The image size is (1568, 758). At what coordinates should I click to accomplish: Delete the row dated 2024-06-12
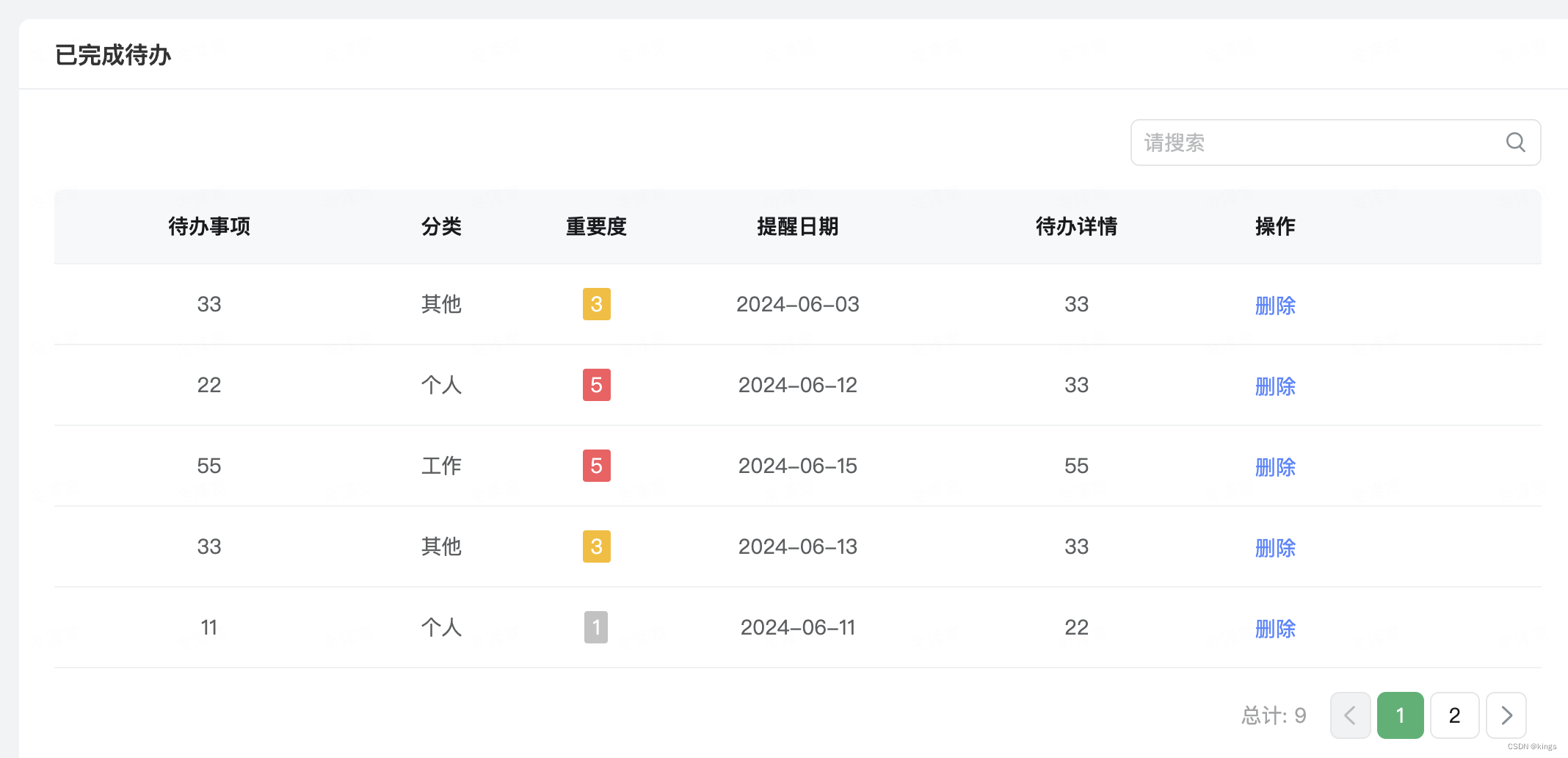pyautogui.click(x=1275, y=386)
